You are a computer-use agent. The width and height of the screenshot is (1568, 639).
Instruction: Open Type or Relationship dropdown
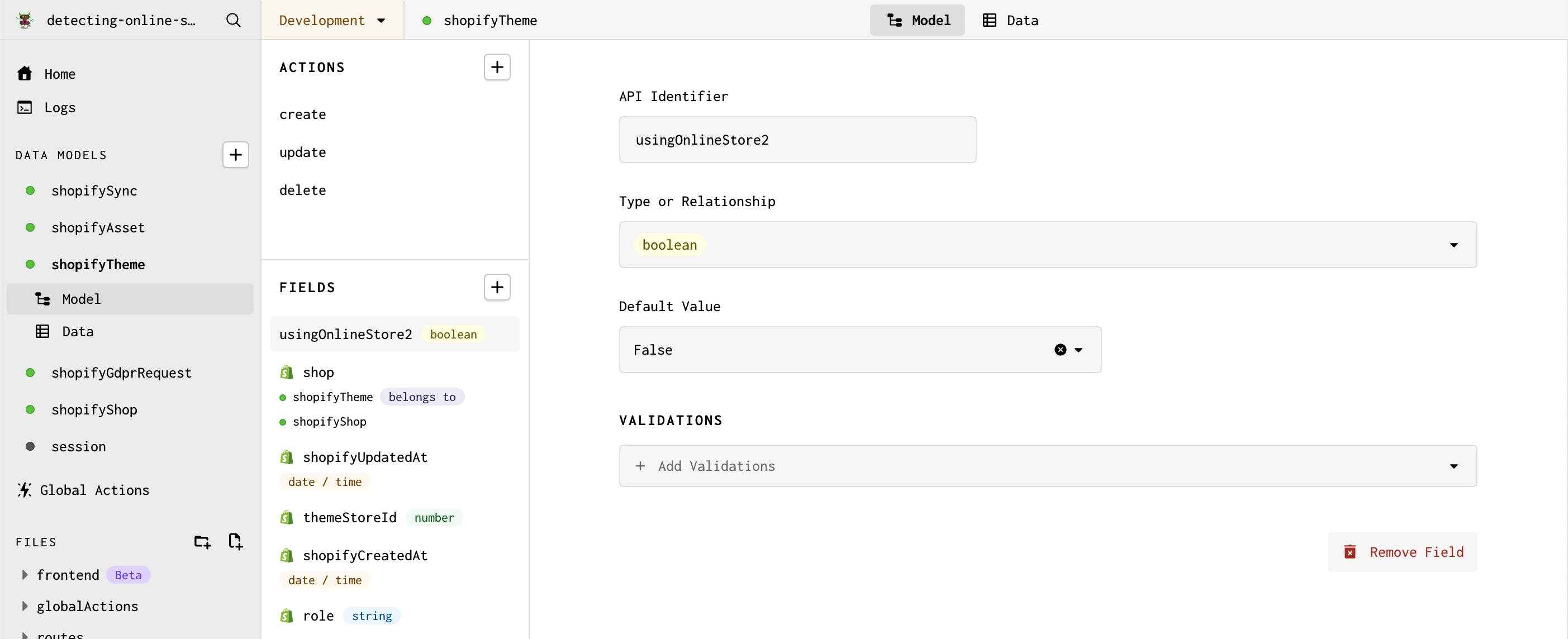[1048, 245]
